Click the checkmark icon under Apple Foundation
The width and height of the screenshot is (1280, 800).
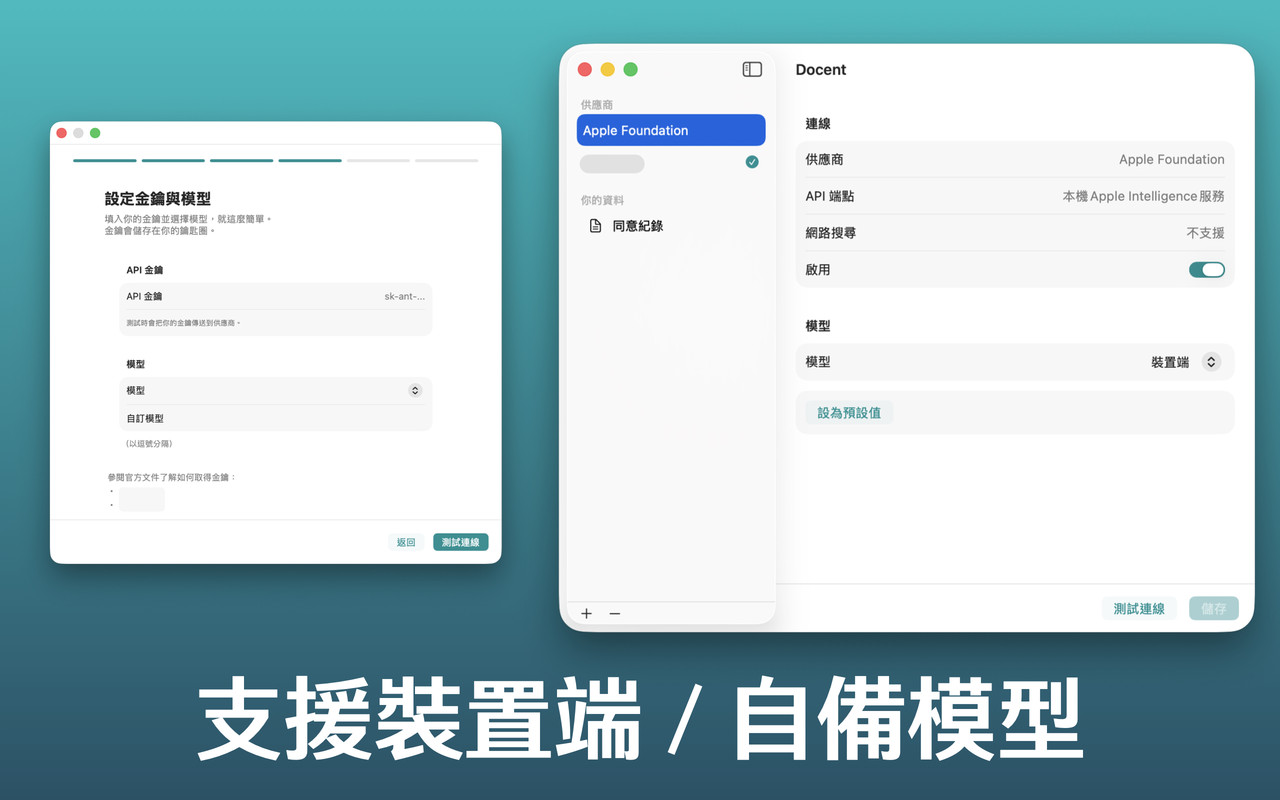[752, 162]
